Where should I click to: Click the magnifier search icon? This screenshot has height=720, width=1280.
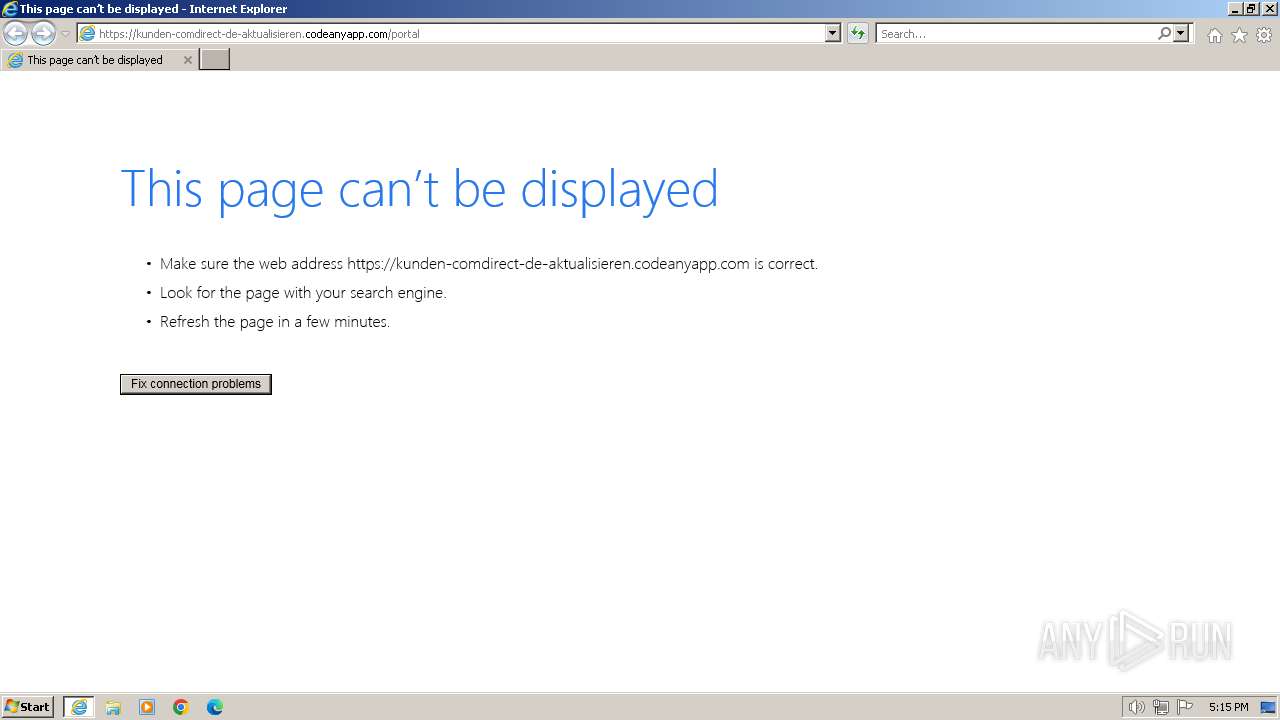tap(1164, 33)
